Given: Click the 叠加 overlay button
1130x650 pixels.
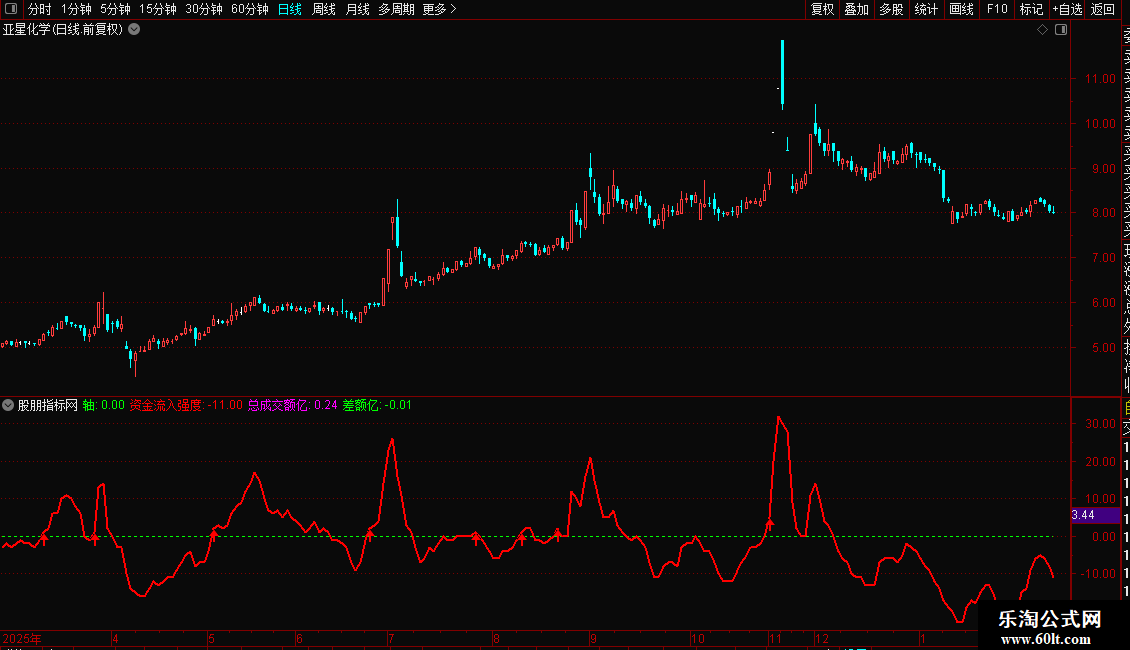Looking at the screenshot, I should [857, 9].
